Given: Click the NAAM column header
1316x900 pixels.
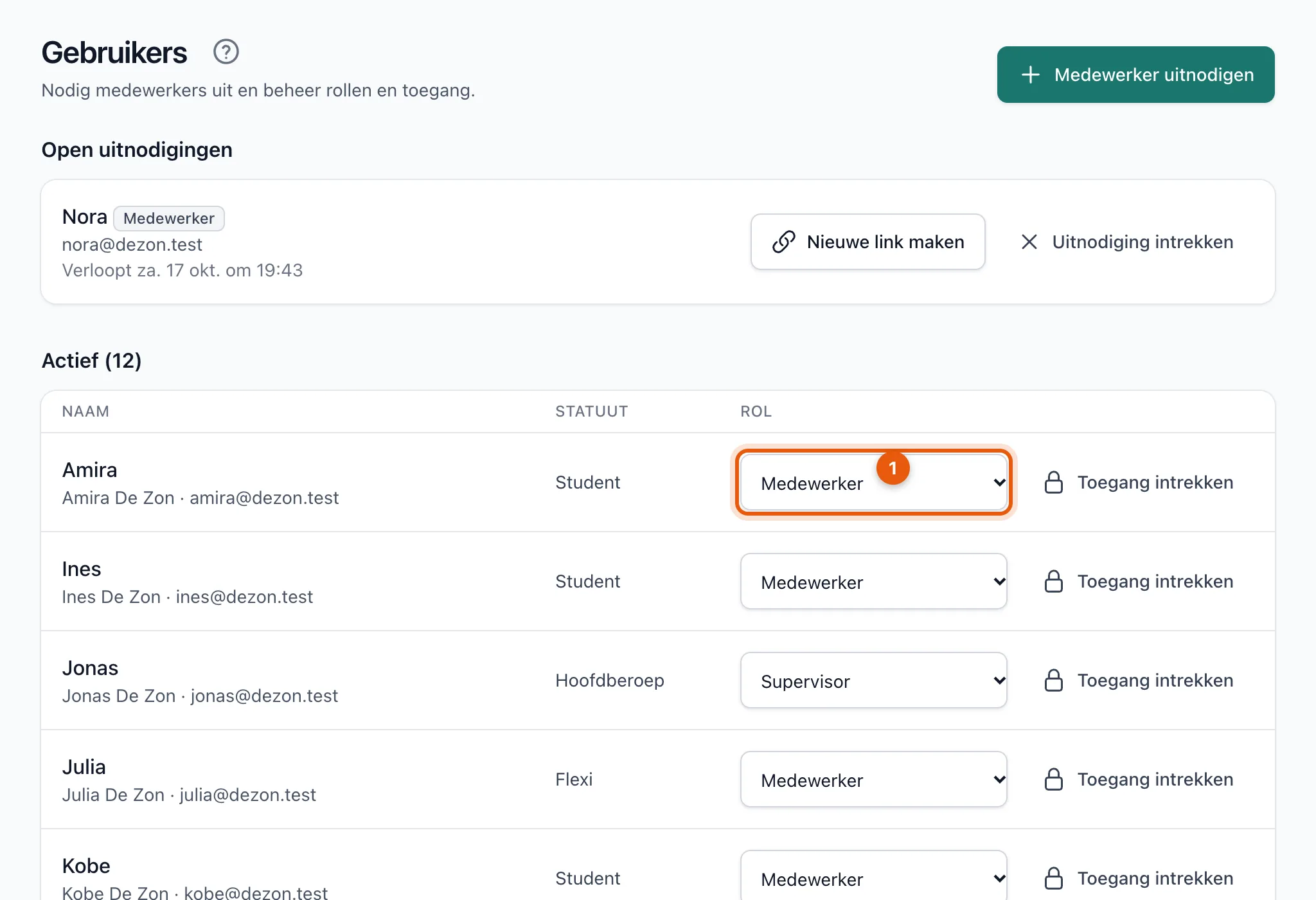Looking at the screenshot, I should click(85, 411).
